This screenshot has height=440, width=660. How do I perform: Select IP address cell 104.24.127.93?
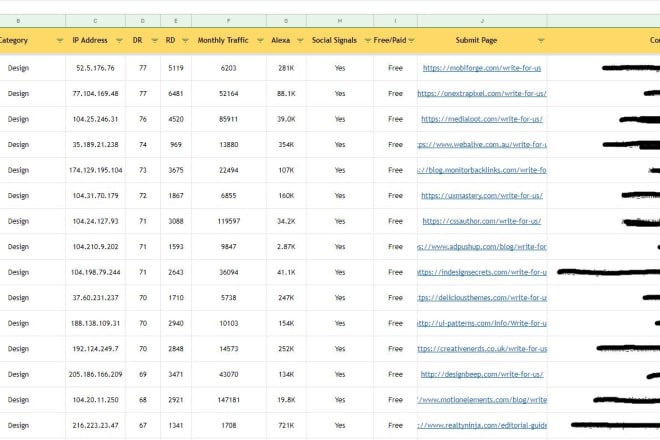95,221
